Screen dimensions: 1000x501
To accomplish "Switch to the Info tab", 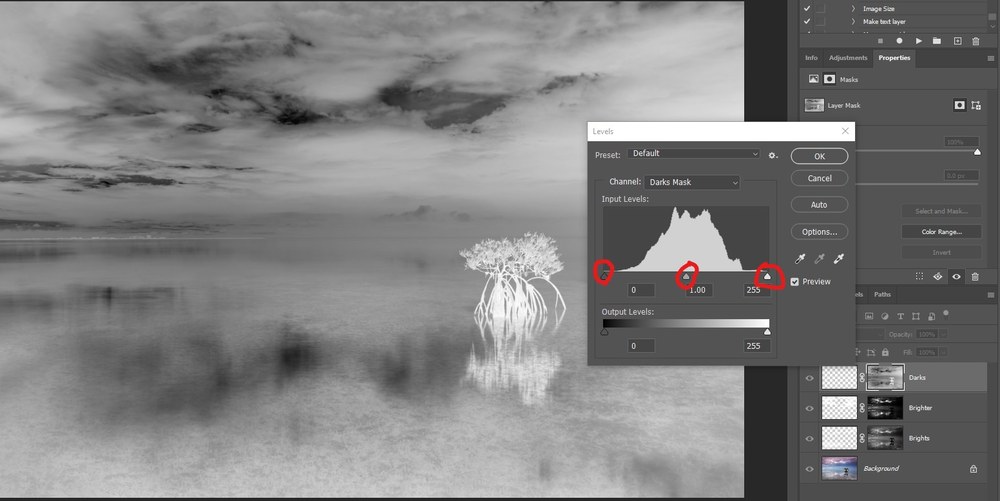I will point(811,58).
